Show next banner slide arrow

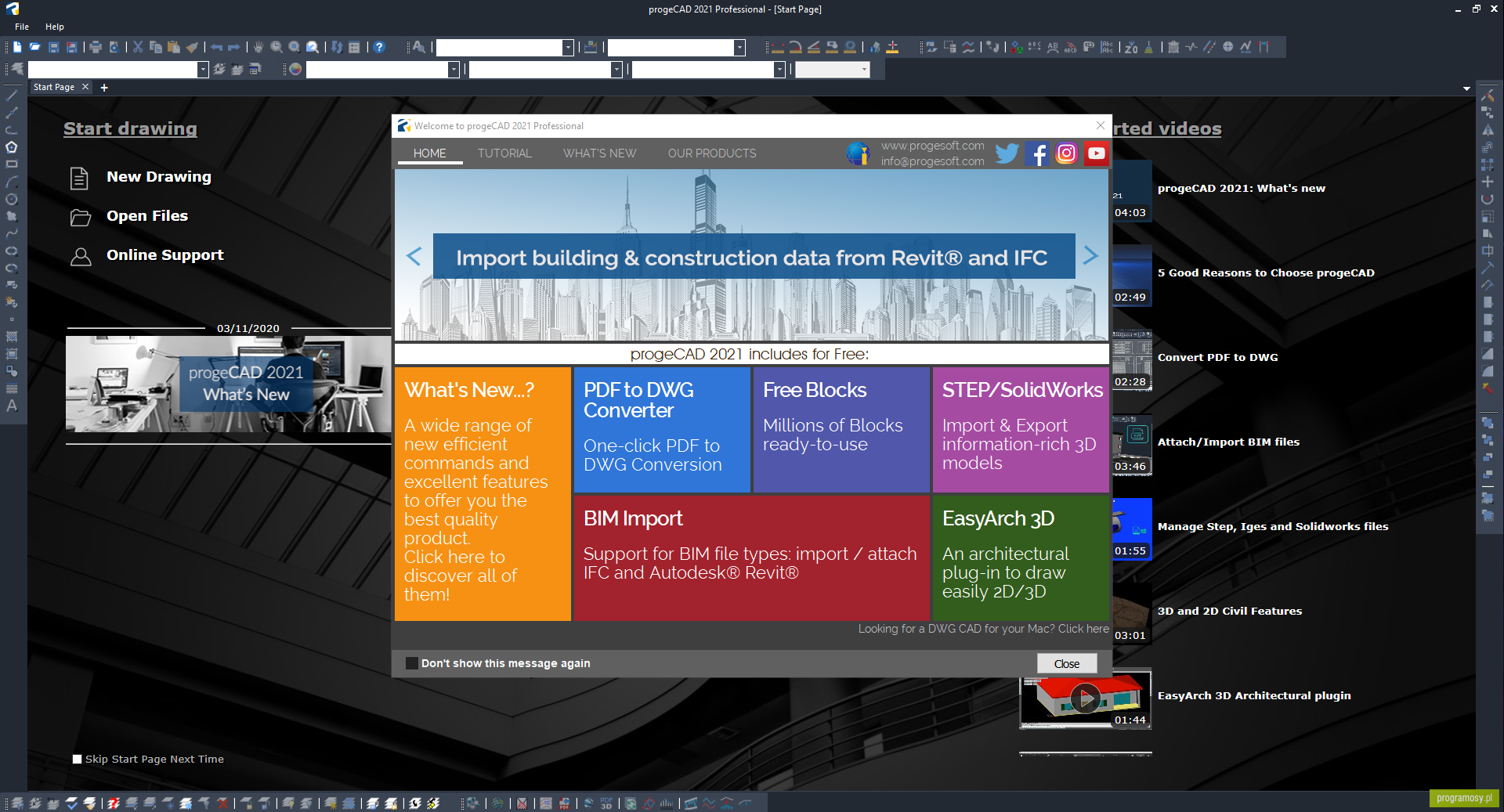1090,255
